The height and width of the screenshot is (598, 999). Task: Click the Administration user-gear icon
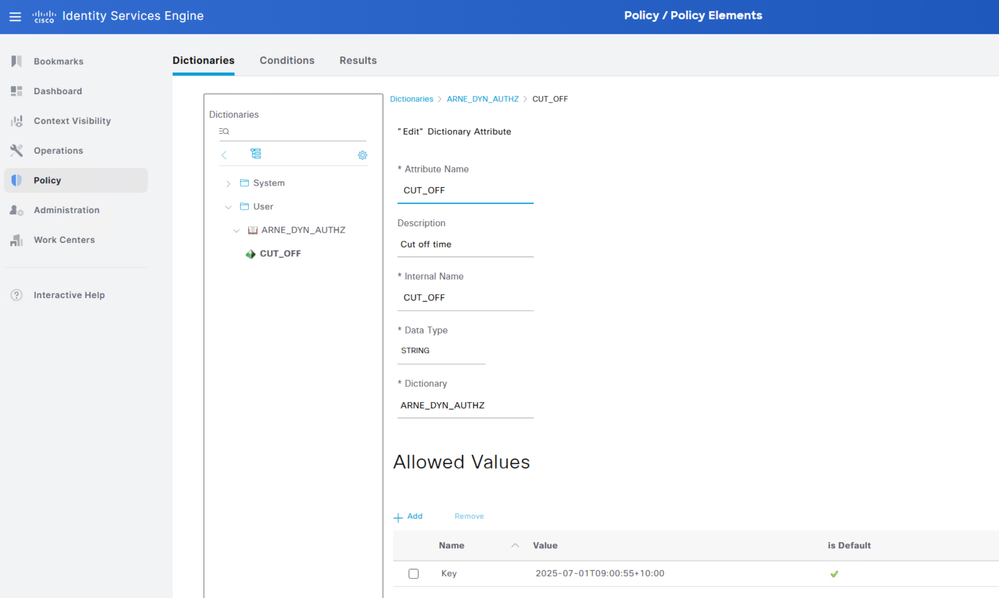click(x=17, y=210)
